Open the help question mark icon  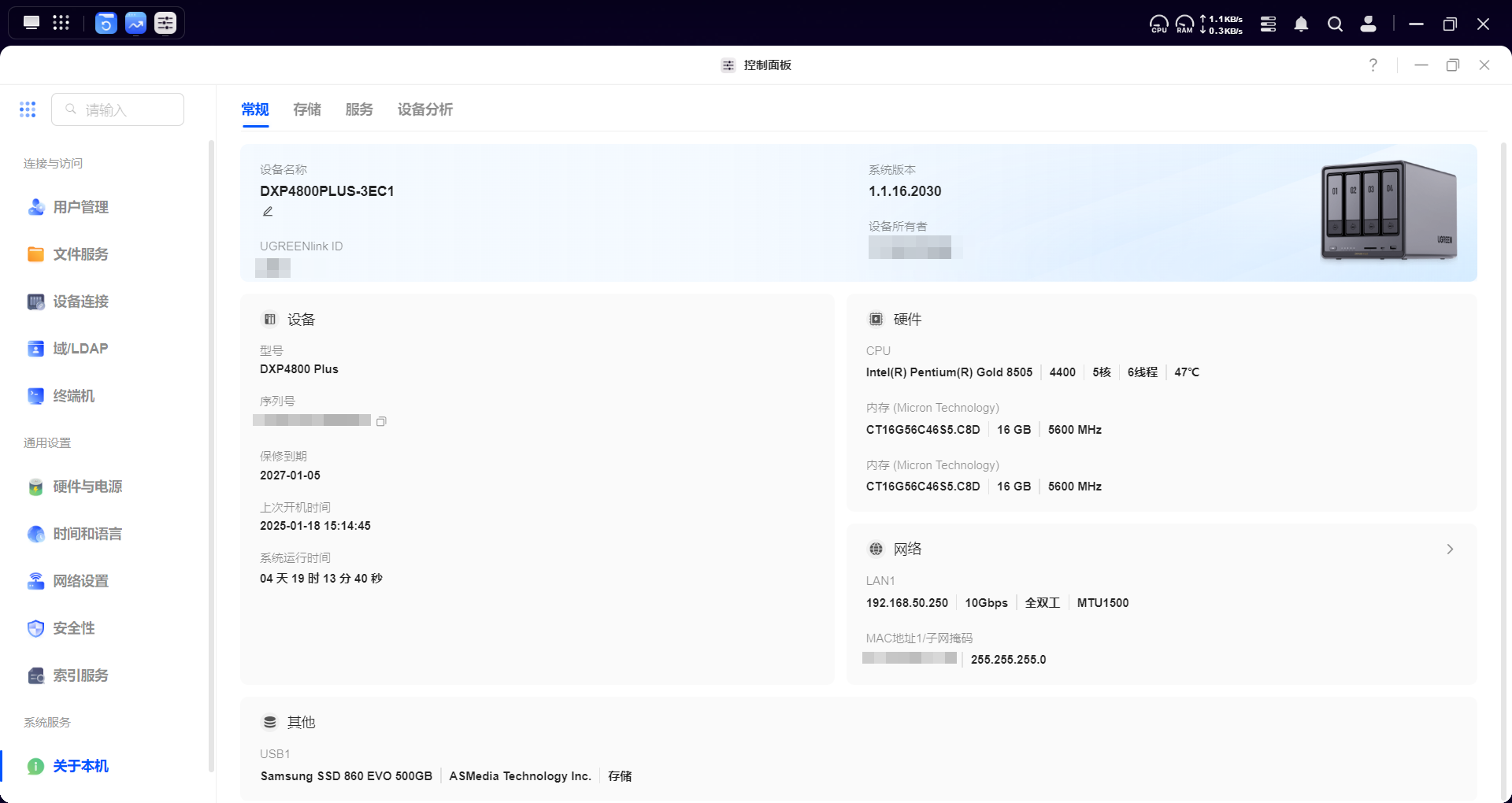(1373, 65)
